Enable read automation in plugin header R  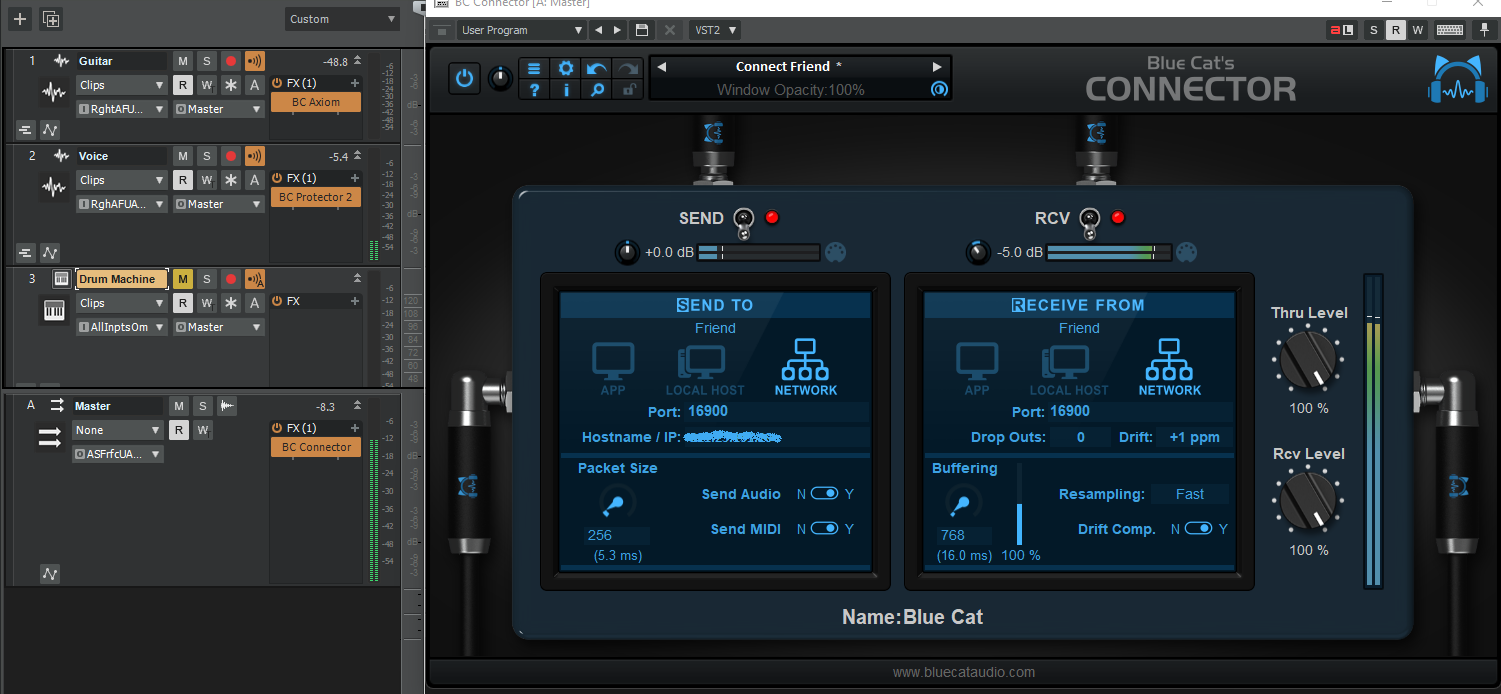point(1396,30)
